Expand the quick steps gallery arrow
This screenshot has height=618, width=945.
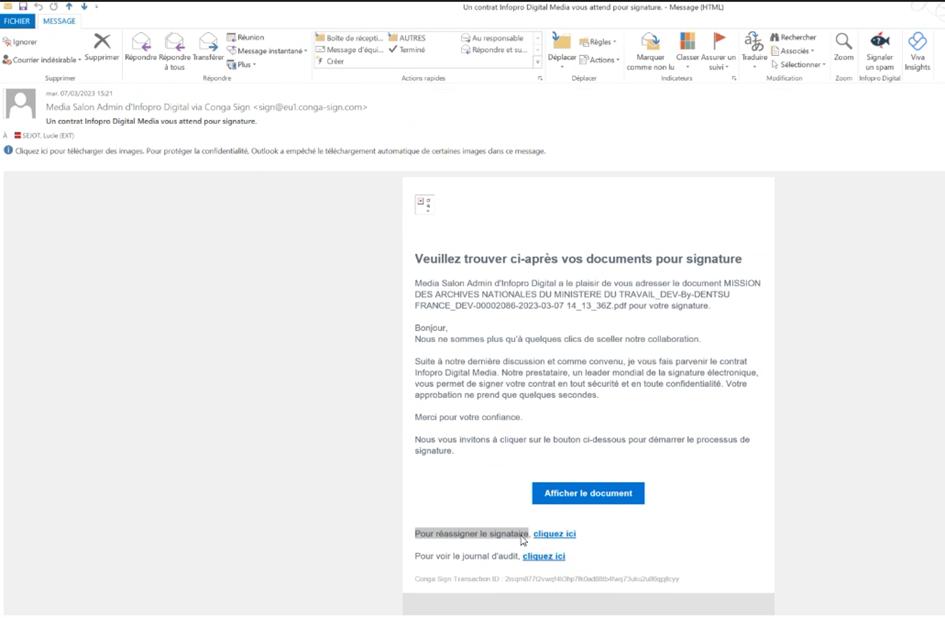point(538,62)
